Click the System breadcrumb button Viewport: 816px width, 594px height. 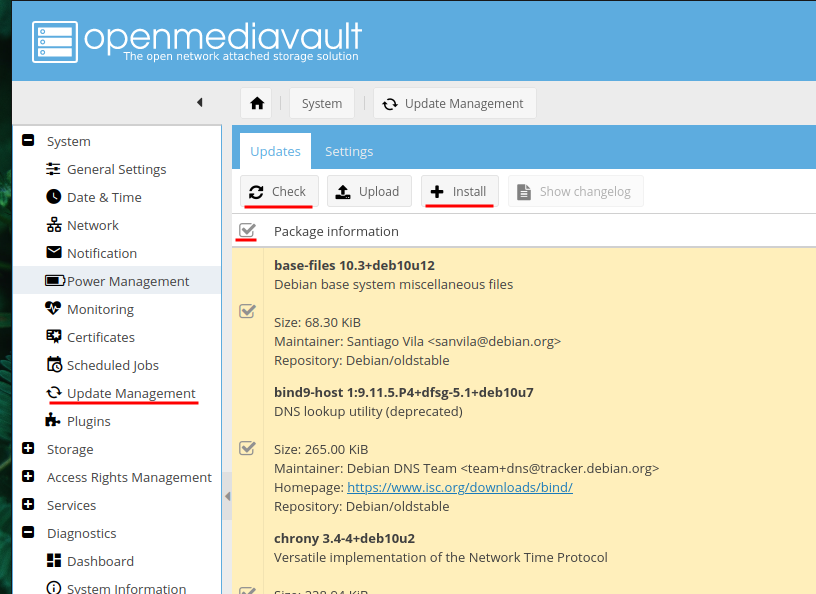[x=322, y=104]
